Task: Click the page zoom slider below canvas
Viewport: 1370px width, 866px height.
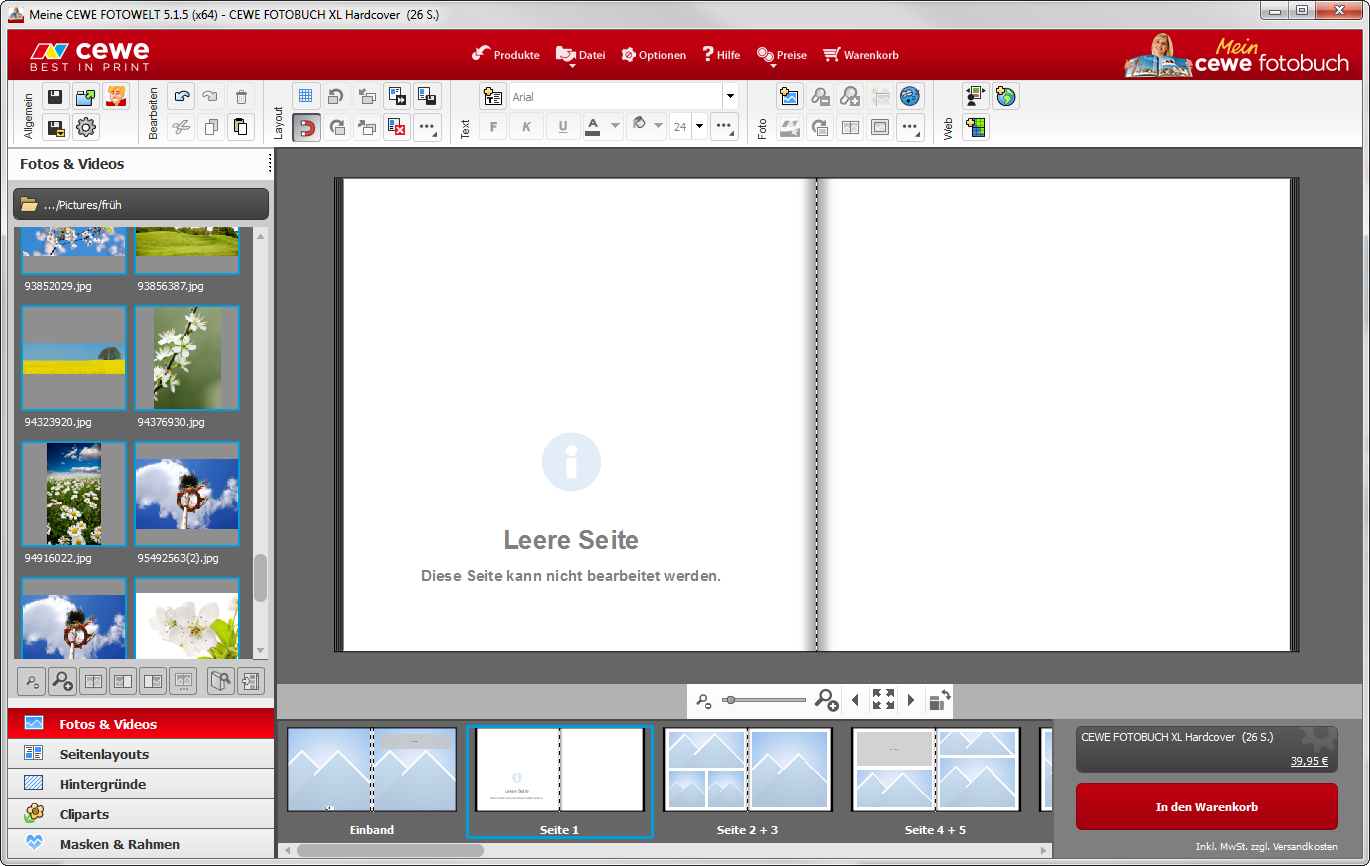Action: (765, 700)
